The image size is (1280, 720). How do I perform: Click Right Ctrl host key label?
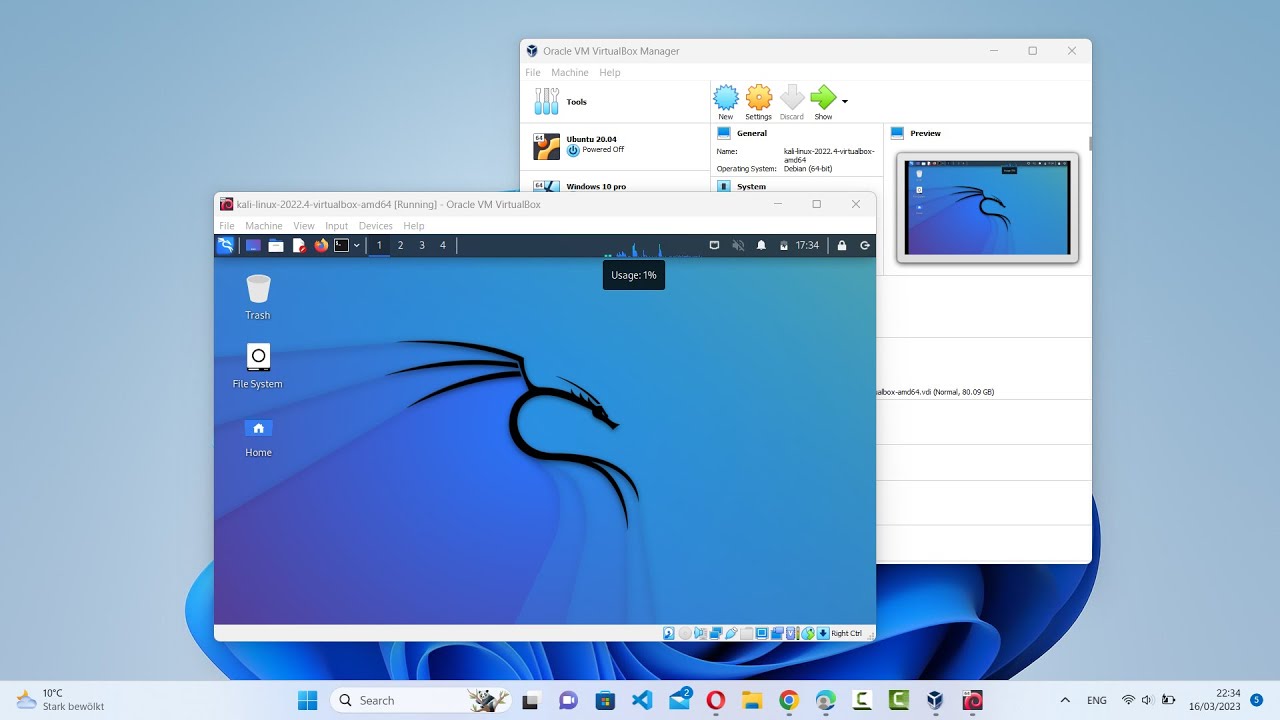[x=846, y=633]
